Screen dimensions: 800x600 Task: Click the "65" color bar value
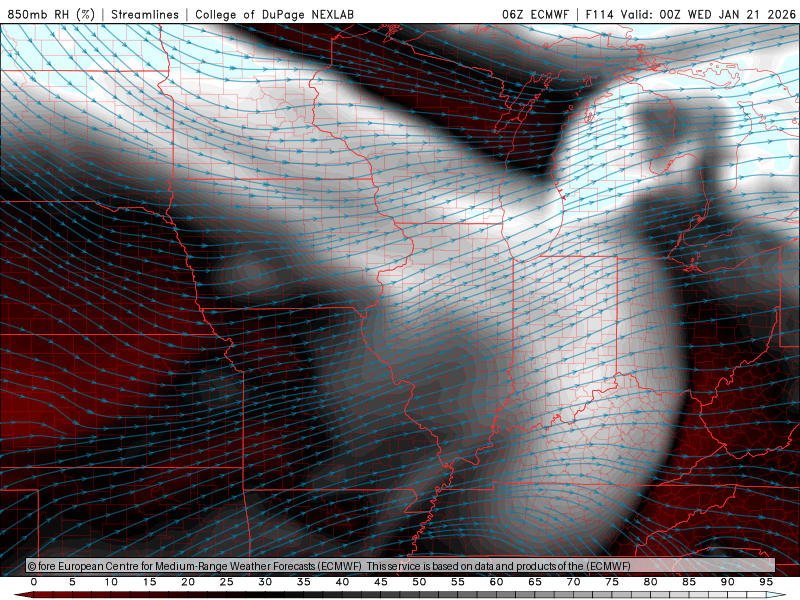[x=535, y=582]
